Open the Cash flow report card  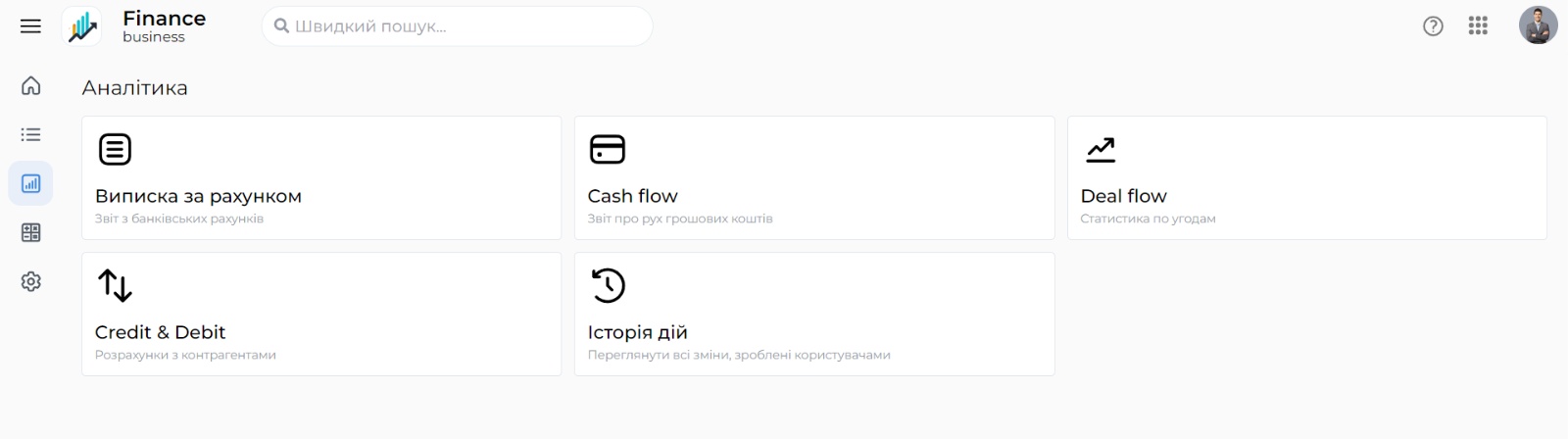point(814,178)
